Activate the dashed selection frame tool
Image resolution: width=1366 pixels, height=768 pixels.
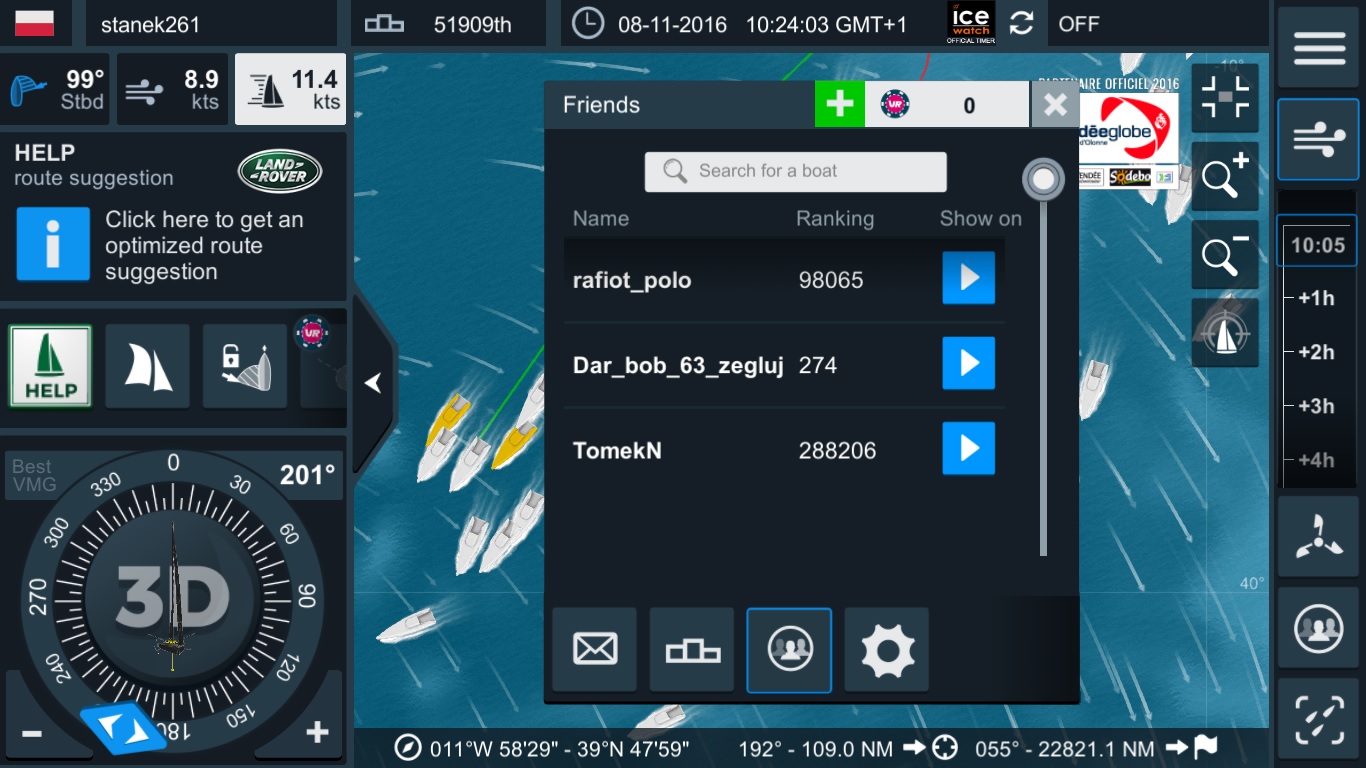point(1319,718)
